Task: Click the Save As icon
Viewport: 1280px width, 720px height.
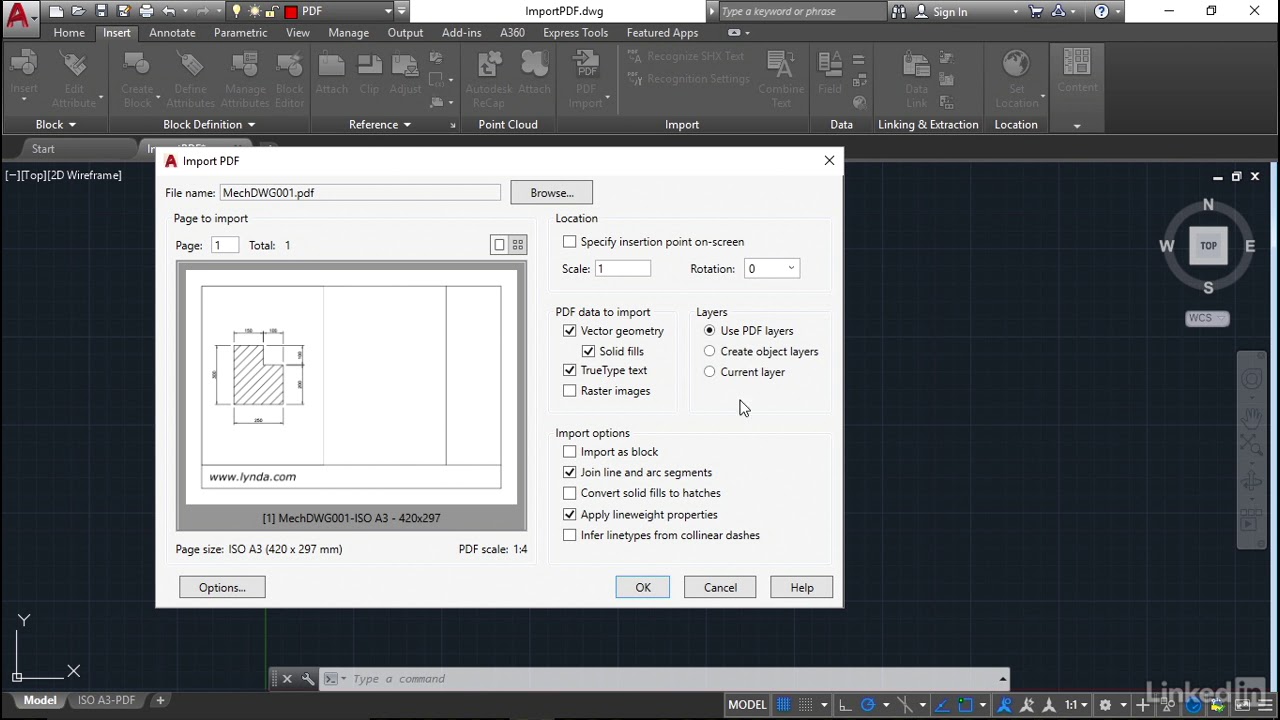Action: coord(123,12)
